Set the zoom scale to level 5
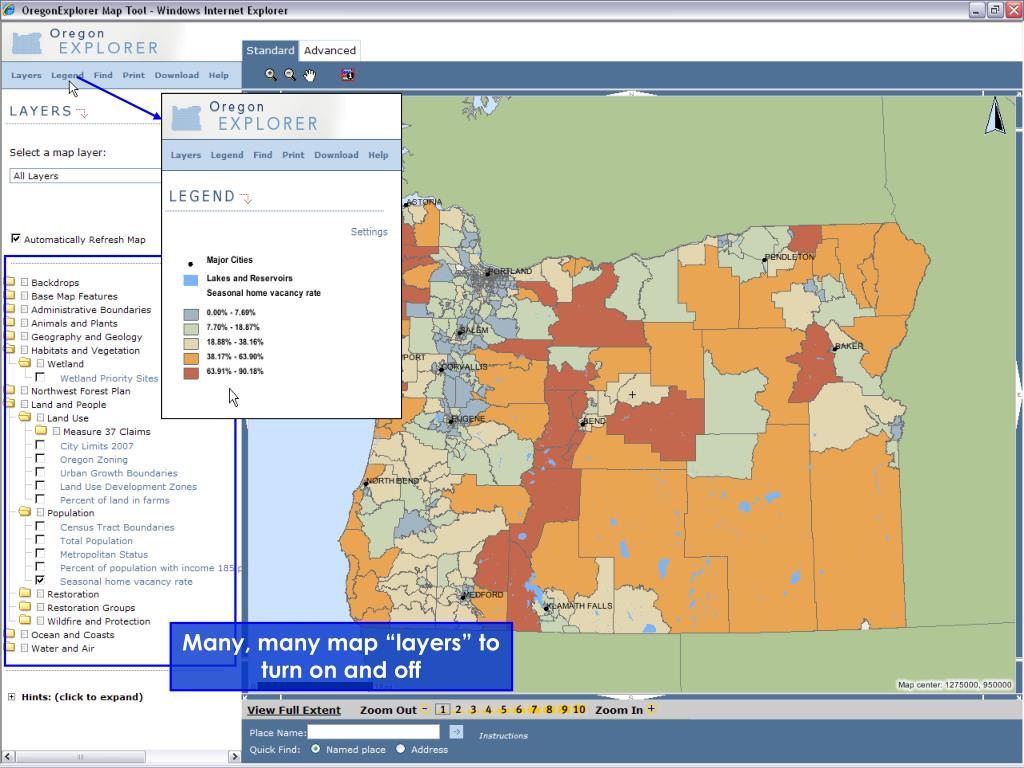Screen dimensions: 1024x768 coord(504,710)
